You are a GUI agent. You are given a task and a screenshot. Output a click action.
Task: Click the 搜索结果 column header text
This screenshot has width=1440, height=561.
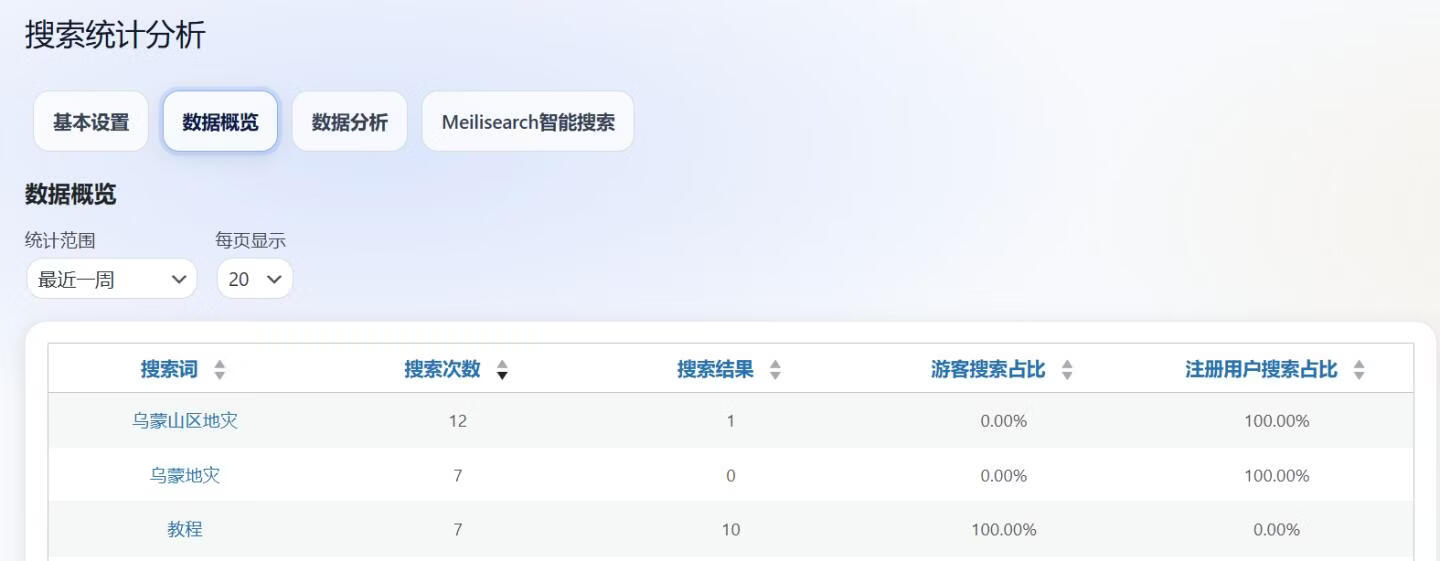(715, 369)
